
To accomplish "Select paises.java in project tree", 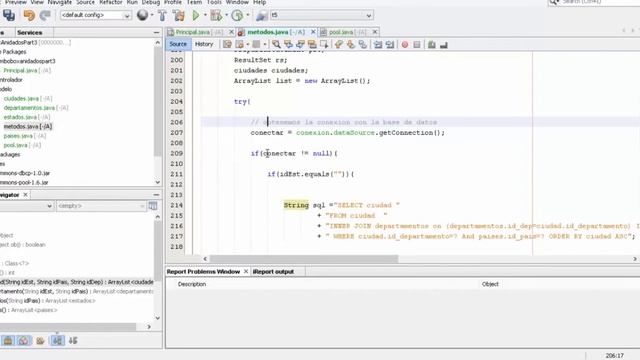I will point(24,136).
